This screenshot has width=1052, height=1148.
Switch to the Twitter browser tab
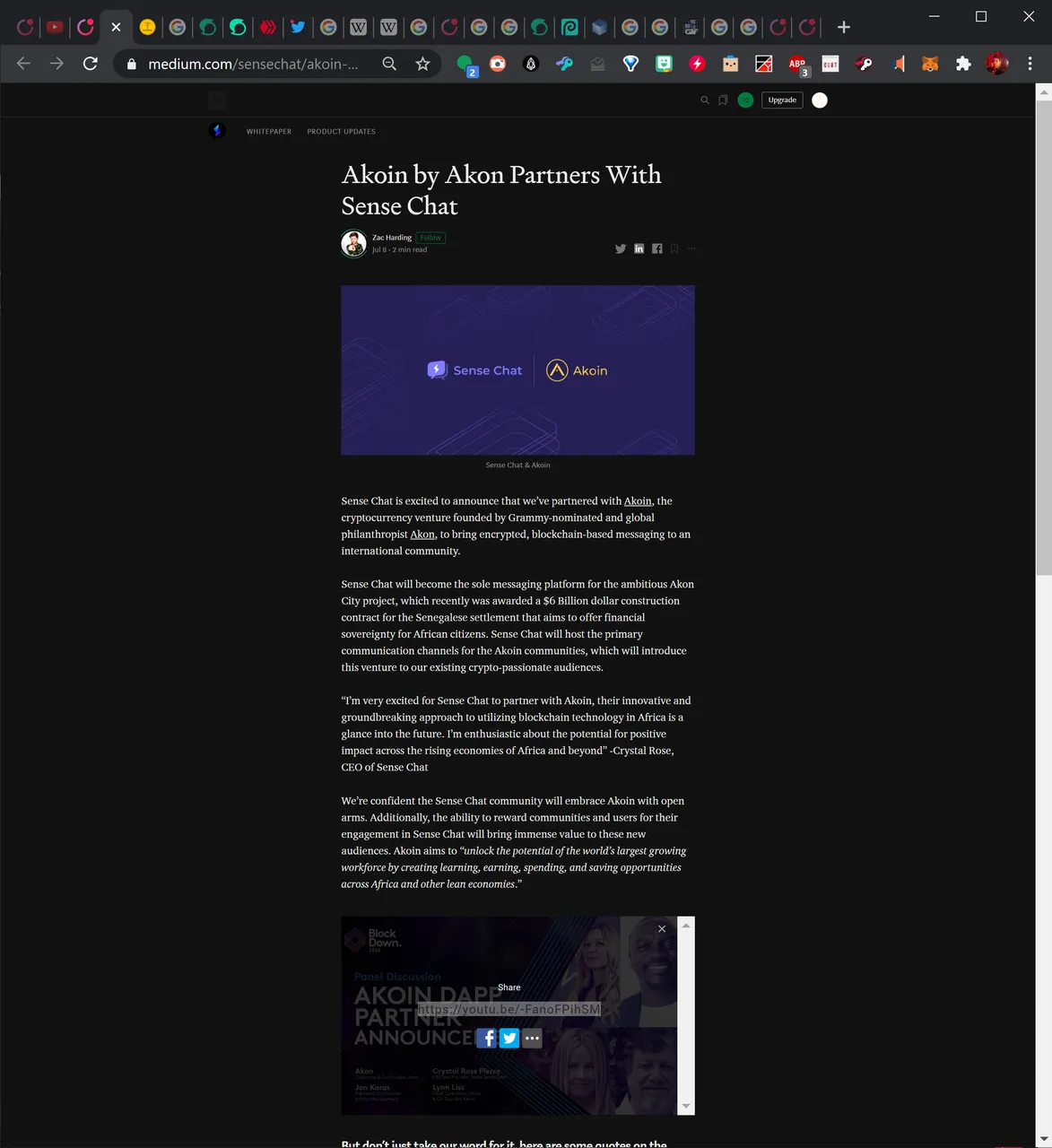pyautogui.click(x=298, y=27)
